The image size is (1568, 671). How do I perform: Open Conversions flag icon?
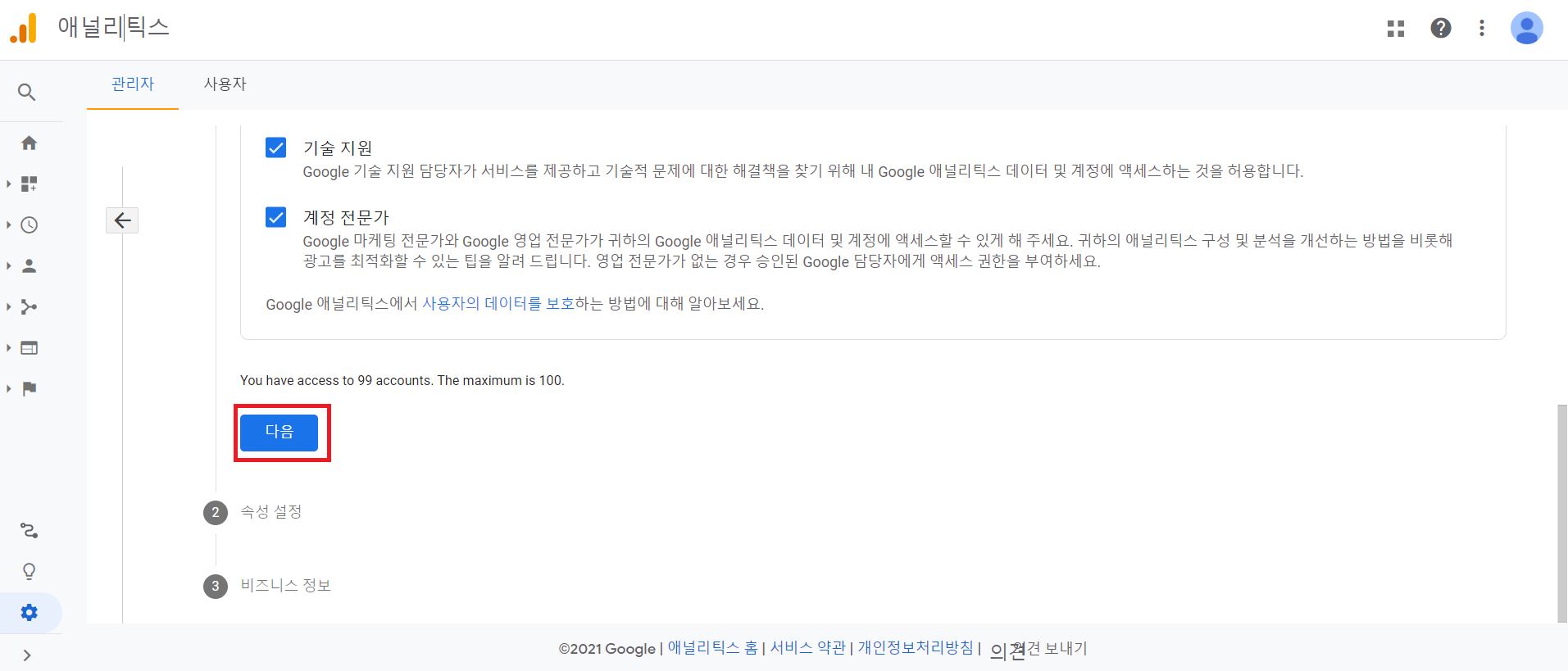(x=29, y=389)
